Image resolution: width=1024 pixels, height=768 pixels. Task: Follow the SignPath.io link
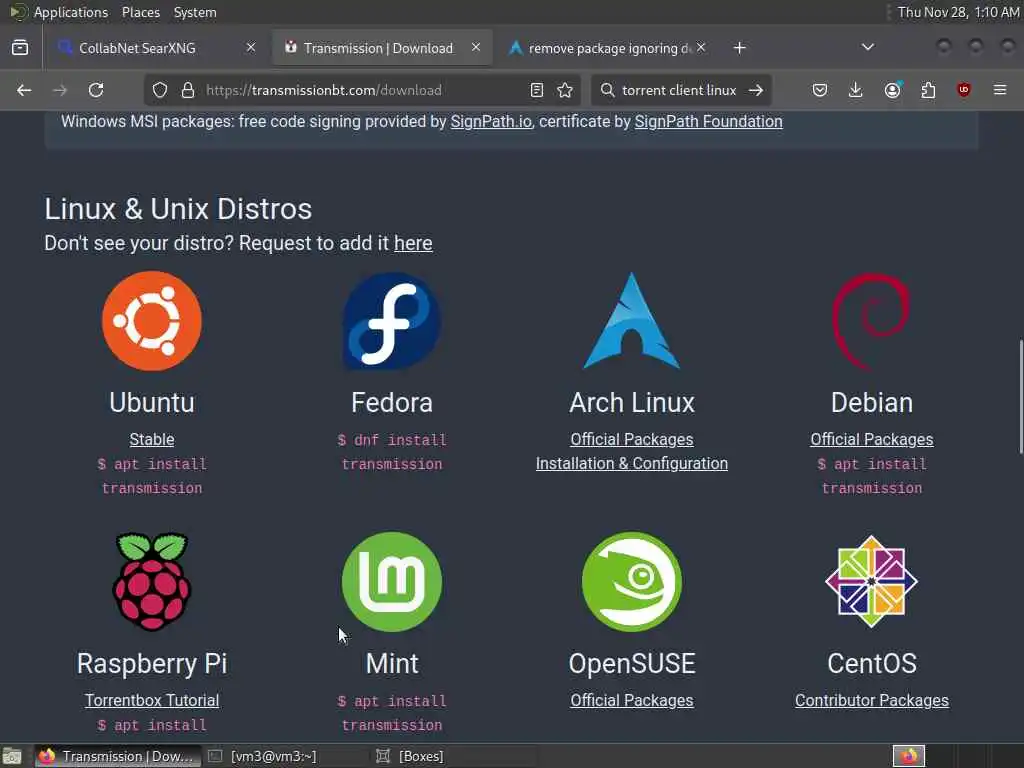pyautogui.click(x=491, y=121)
